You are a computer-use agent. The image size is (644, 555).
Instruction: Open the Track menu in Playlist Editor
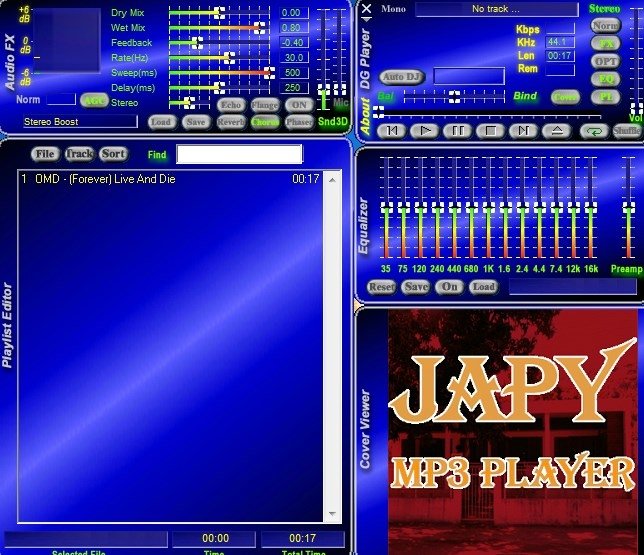click(79, 154)
